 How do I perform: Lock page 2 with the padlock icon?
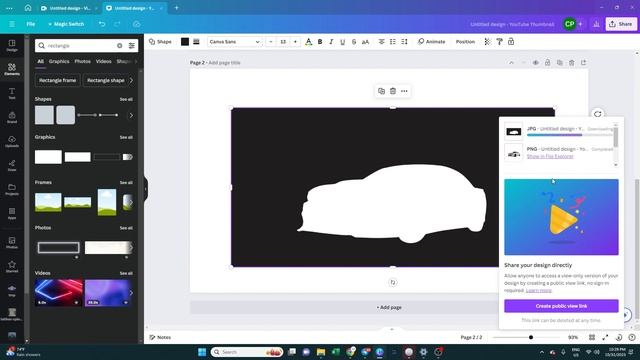(547, 63)
